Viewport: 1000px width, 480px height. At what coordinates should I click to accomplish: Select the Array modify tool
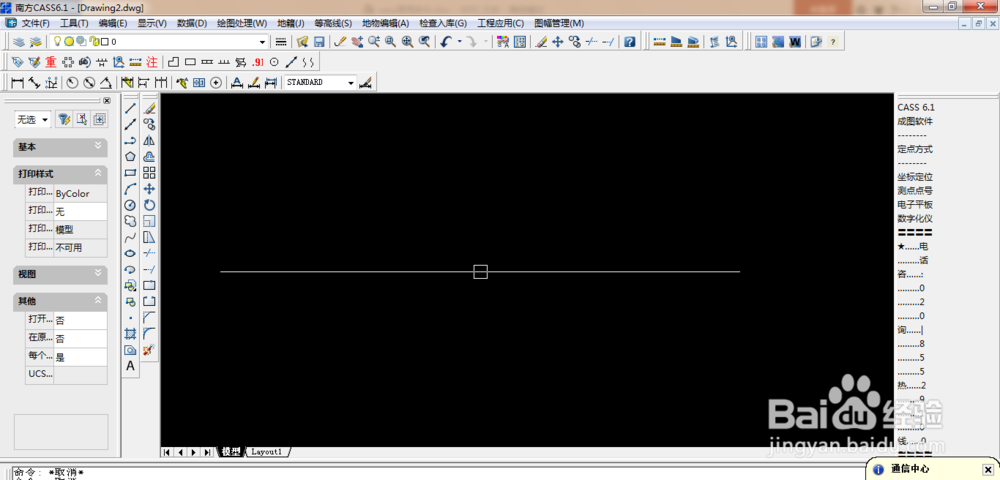(149, 173)
